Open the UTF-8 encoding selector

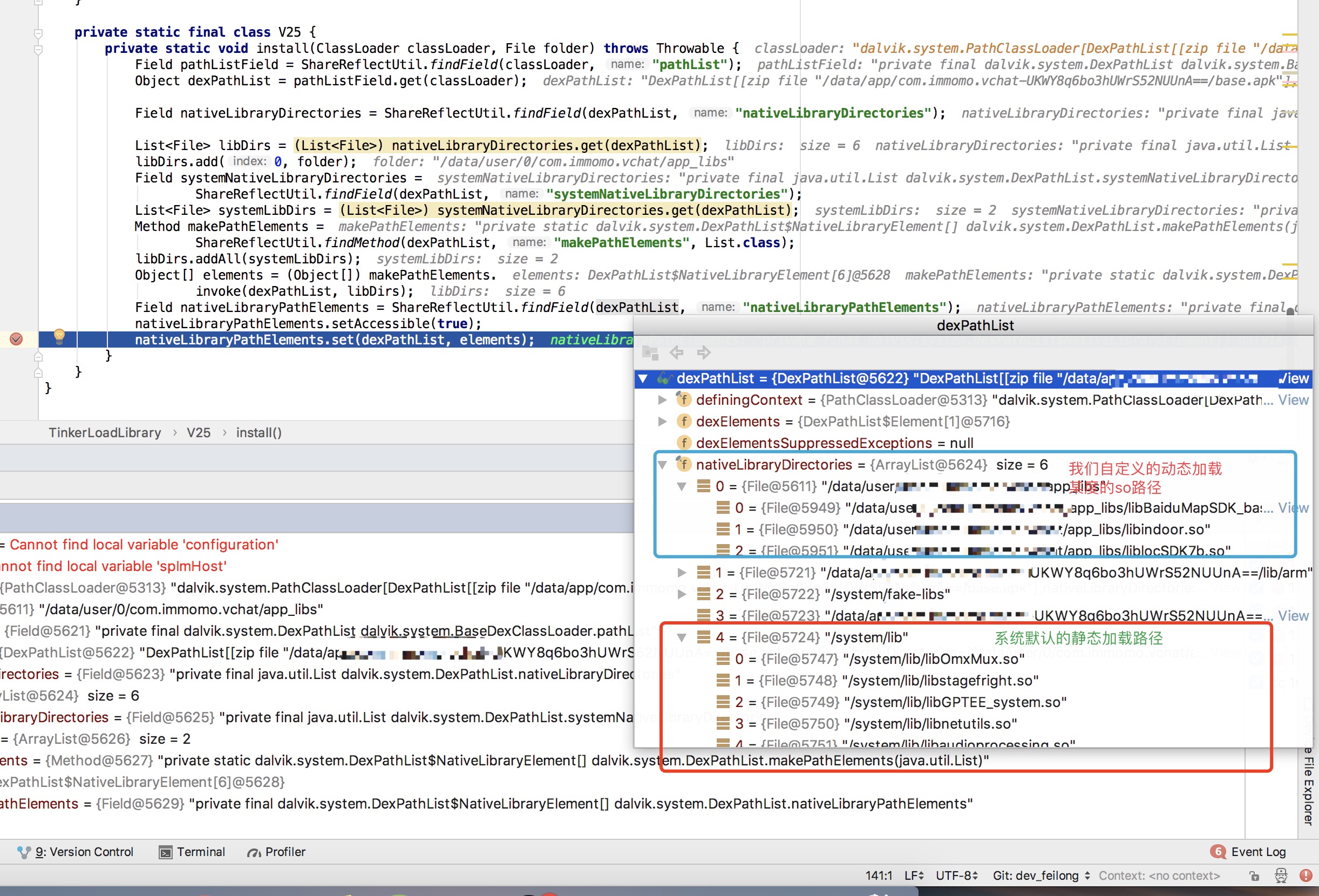[x=957, y=875]
